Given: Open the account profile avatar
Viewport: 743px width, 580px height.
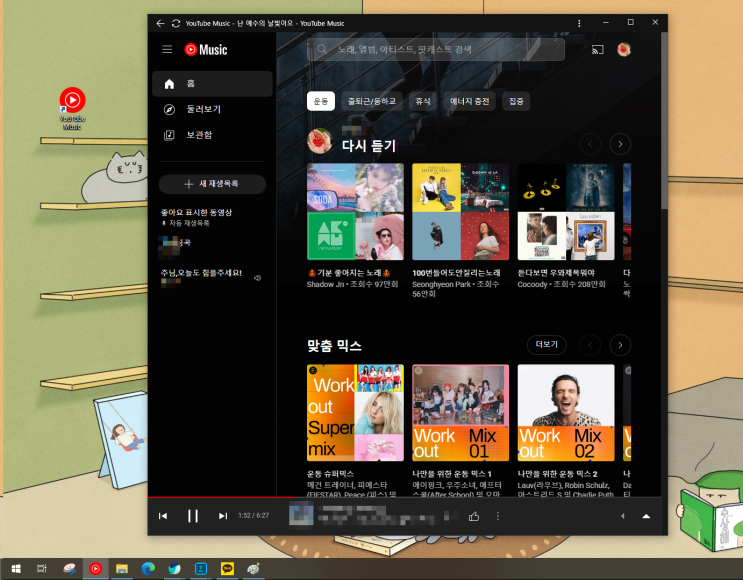Looking at the screenshot, I should (624, 49).
